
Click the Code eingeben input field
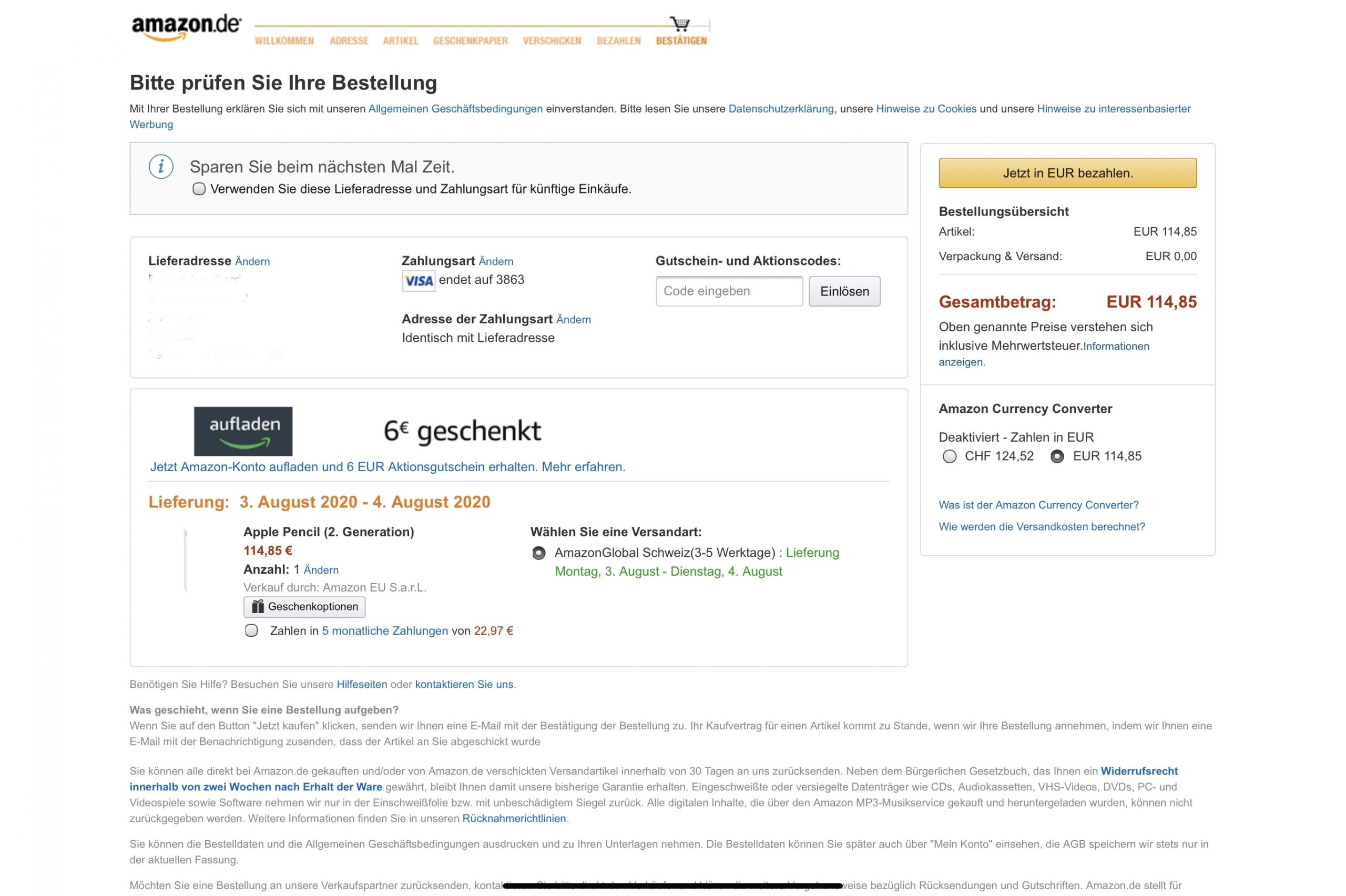click(x=728, y=291)
